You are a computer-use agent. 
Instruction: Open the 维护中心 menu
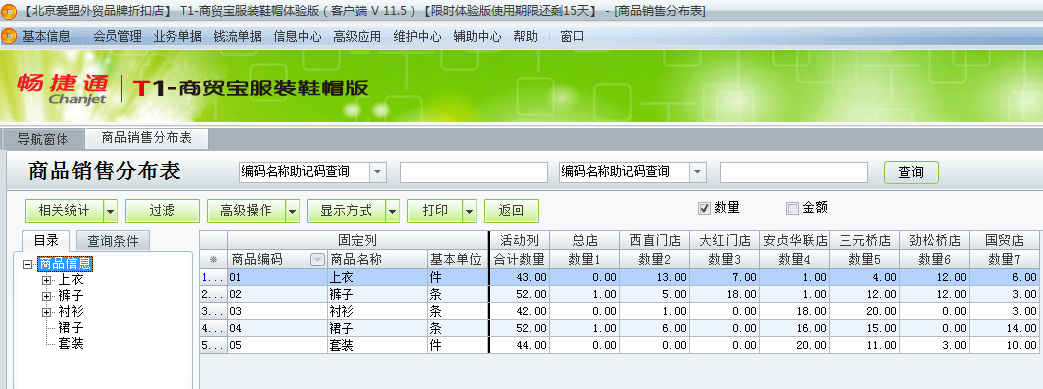417,37
